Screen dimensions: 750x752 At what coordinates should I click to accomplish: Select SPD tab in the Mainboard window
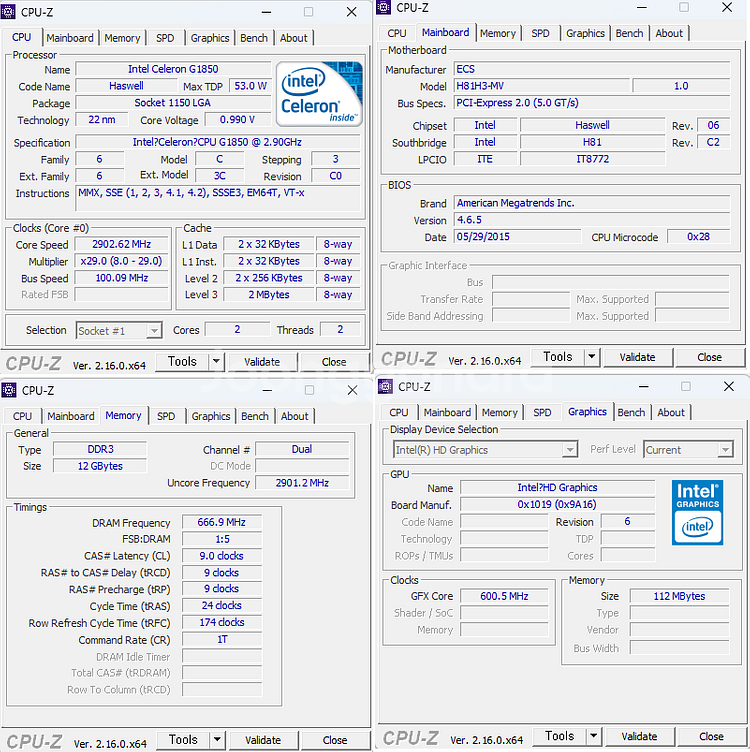(540, 33)
